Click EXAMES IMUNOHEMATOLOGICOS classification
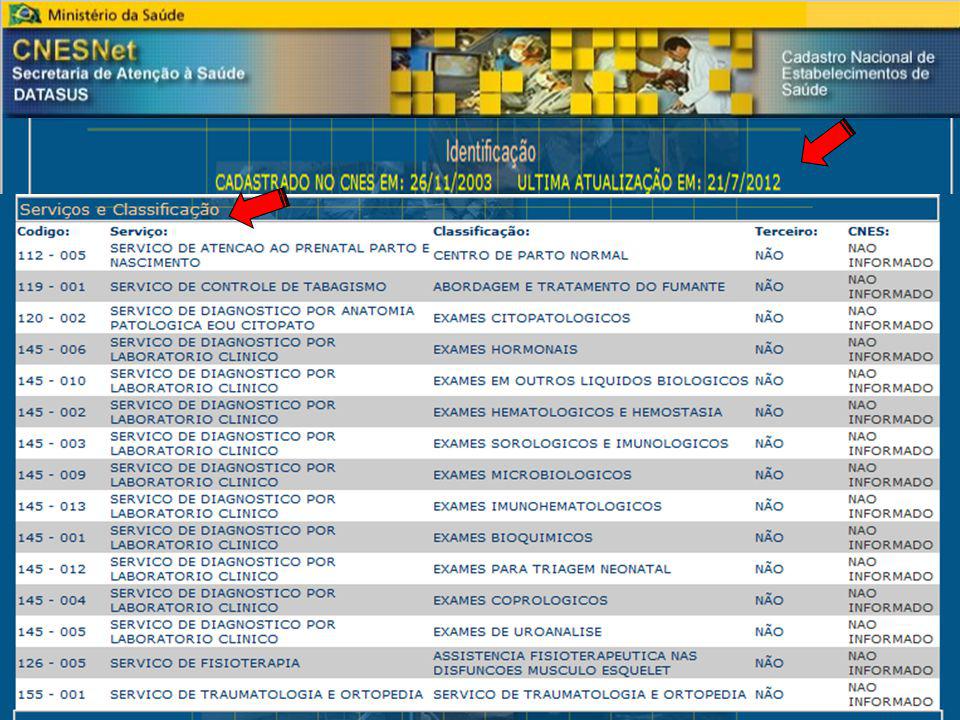The image size is (960, 720). [547, 506]
